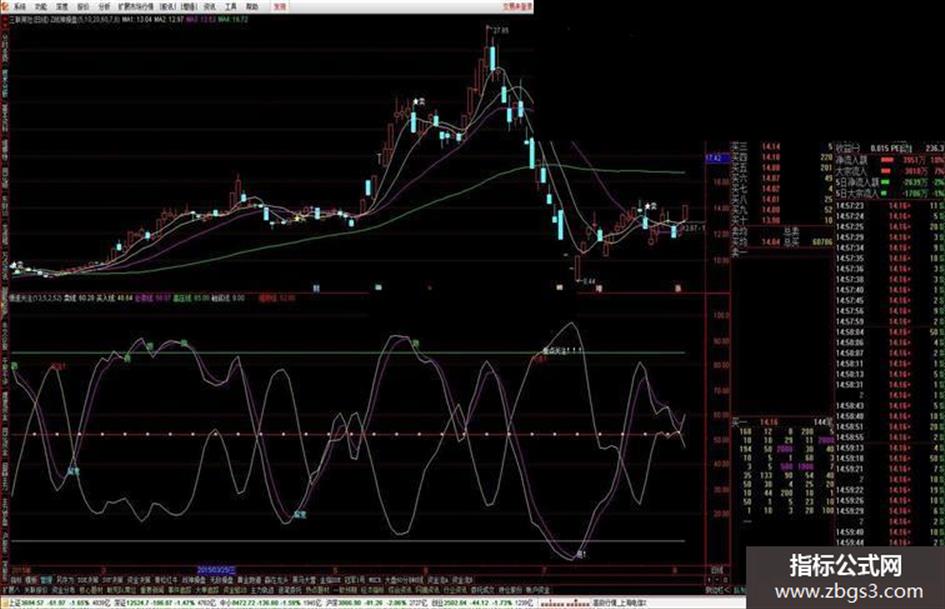Image resolution: width=945 pixels, height=609 pixels.
Task: Click the 8.44 lowest price label
Action: [589, 281]
